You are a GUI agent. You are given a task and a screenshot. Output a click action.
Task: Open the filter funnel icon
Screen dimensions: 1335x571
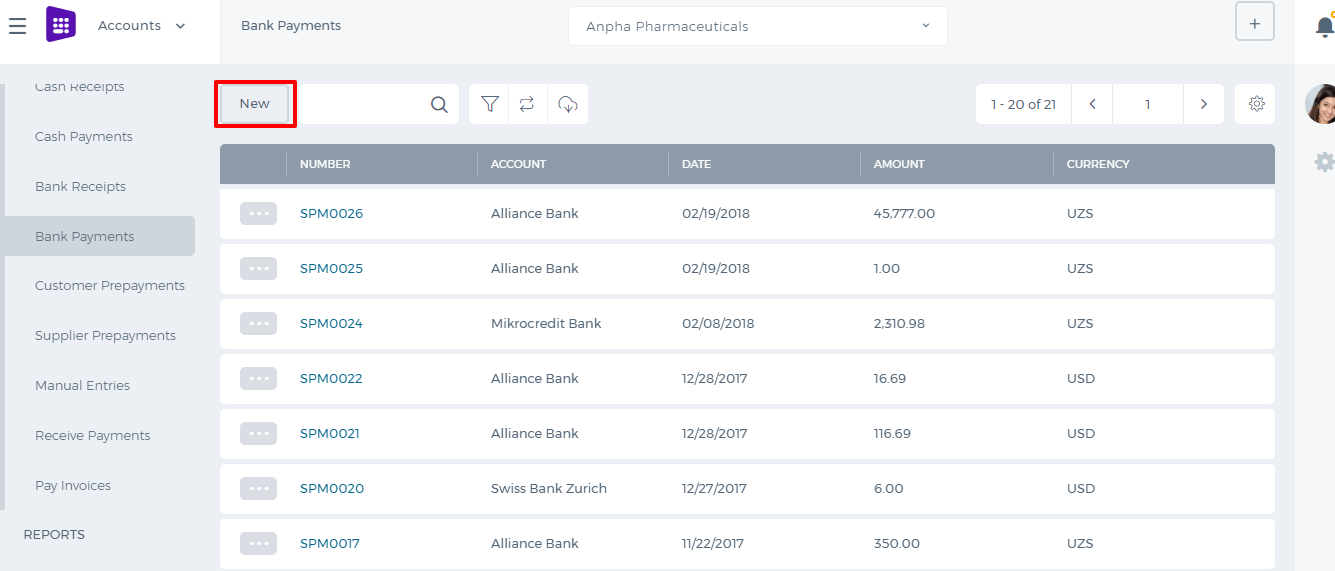(x=489, y=104)
